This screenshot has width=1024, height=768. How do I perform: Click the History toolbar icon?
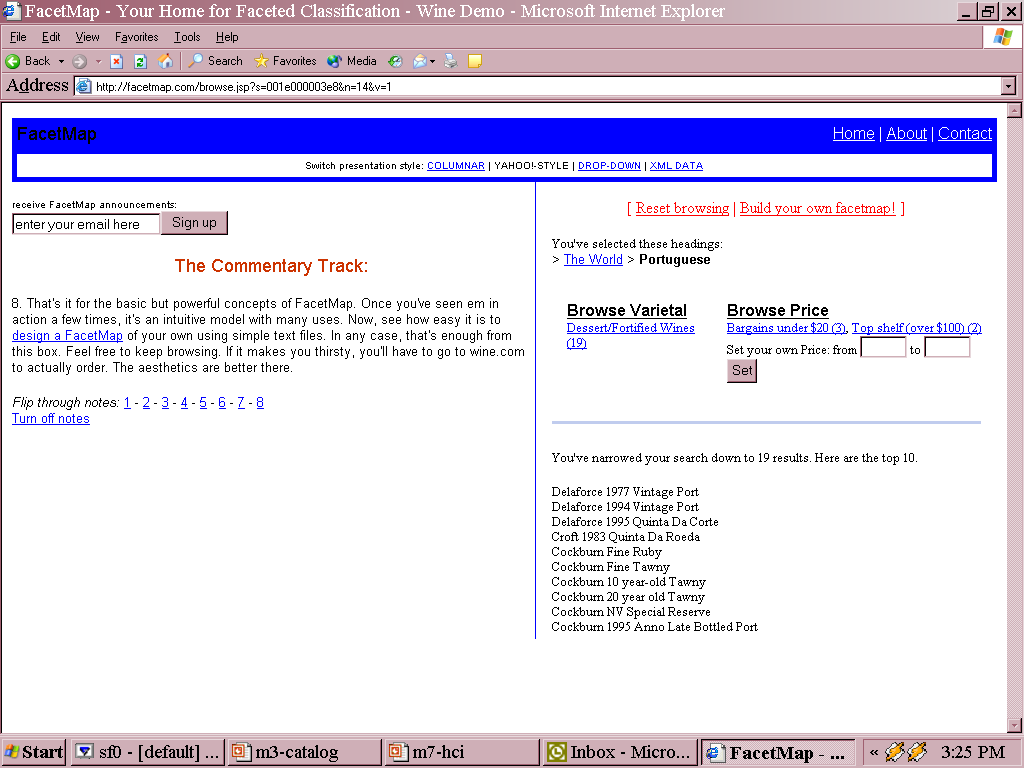point(395,61)
